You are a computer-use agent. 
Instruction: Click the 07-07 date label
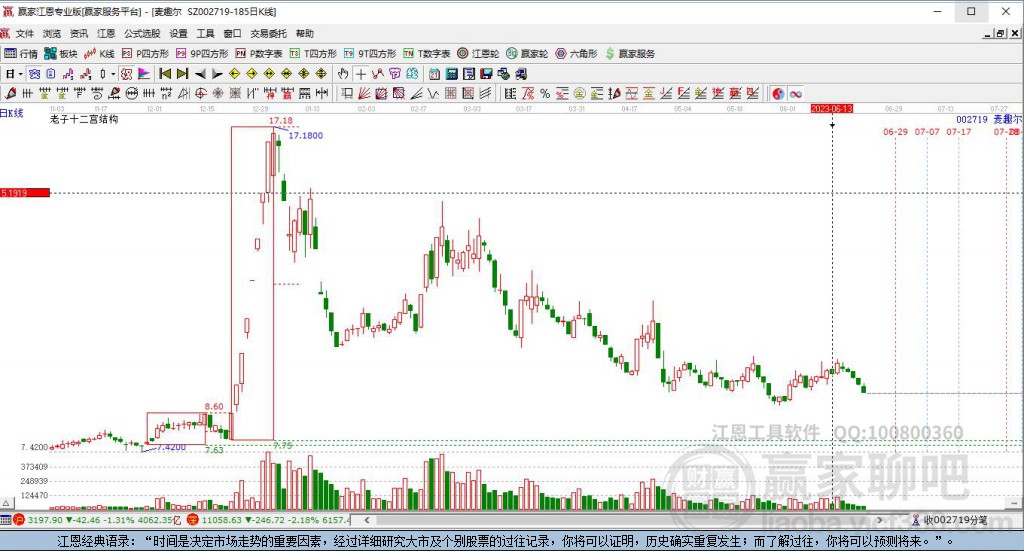(x=927, y=132)
